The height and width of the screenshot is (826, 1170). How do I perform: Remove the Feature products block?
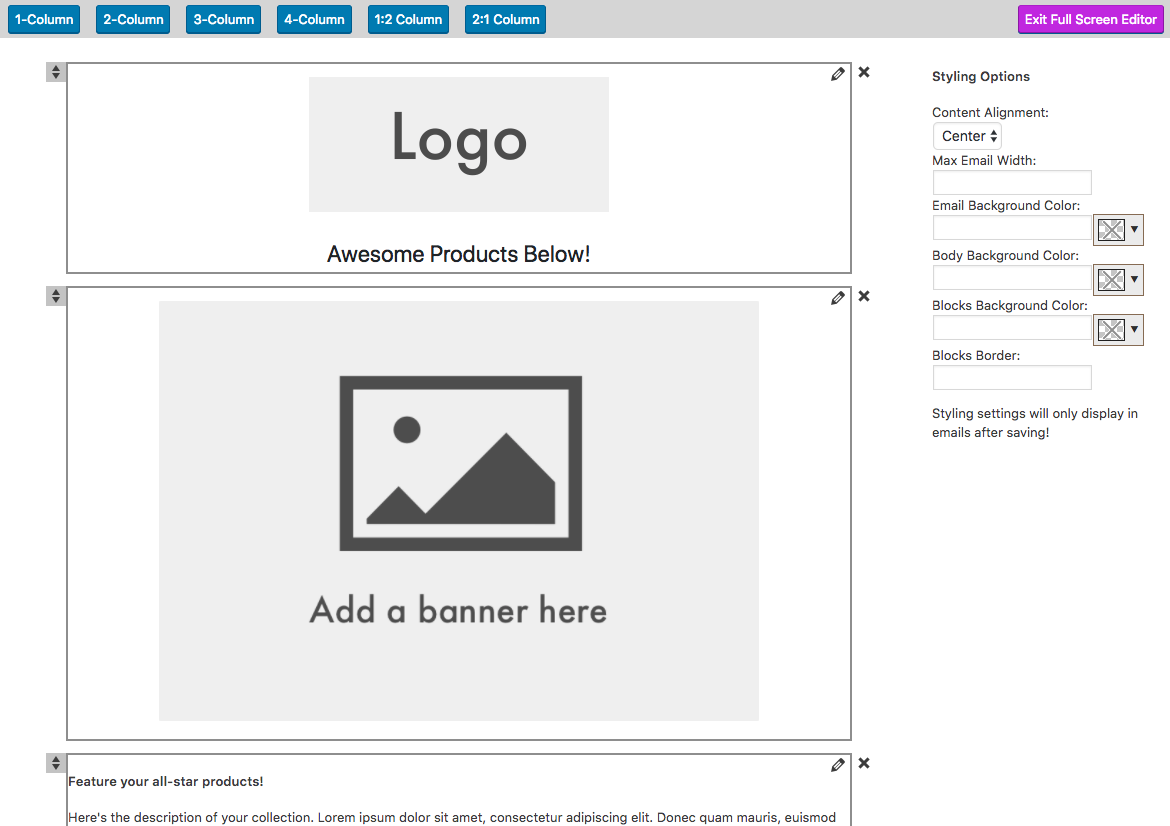tap(864, 763)
